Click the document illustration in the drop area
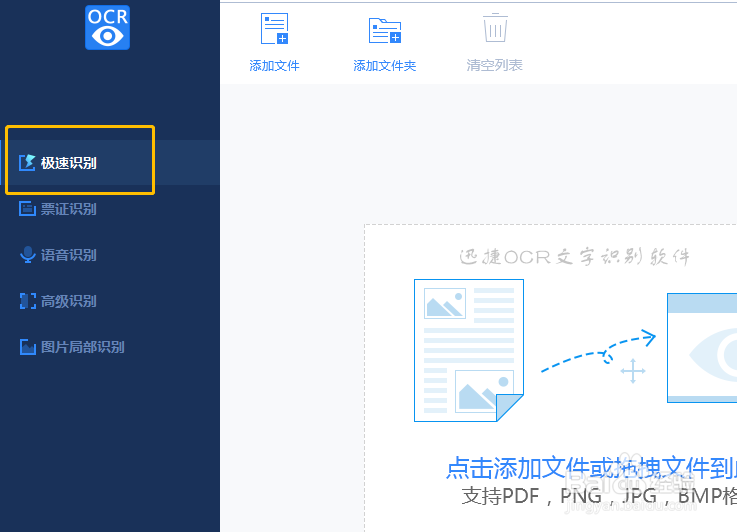This screenshot has height=532, width=737. tap(469, 351)
